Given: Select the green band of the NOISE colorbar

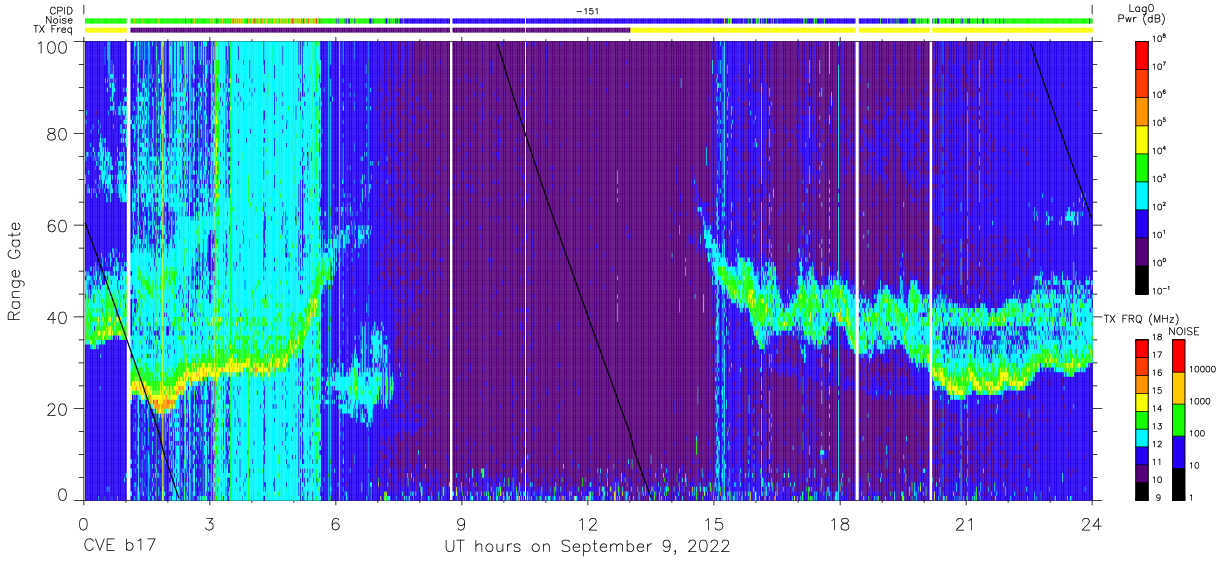Looking at the screenshot, I should [1179, 419].
